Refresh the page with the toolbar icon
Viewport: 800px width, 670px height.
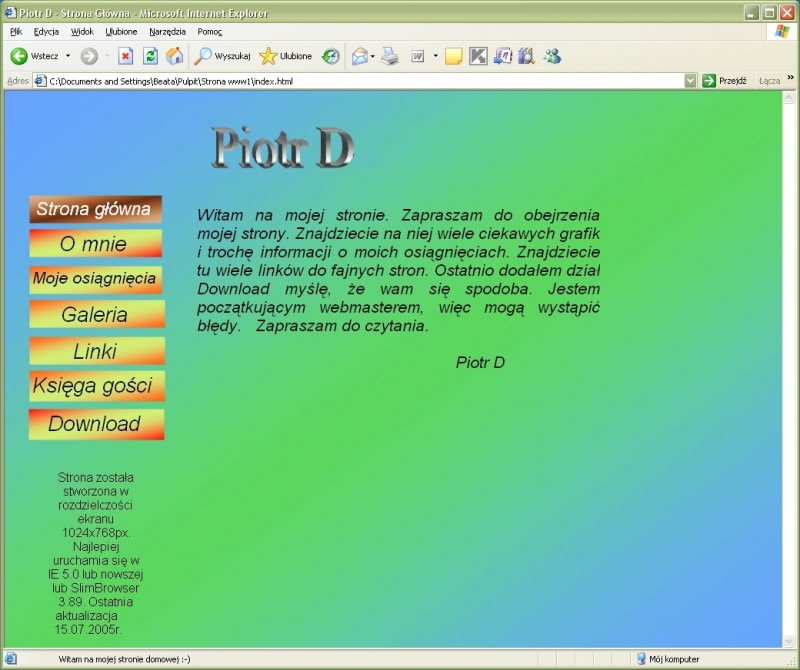tap(150, 56)
